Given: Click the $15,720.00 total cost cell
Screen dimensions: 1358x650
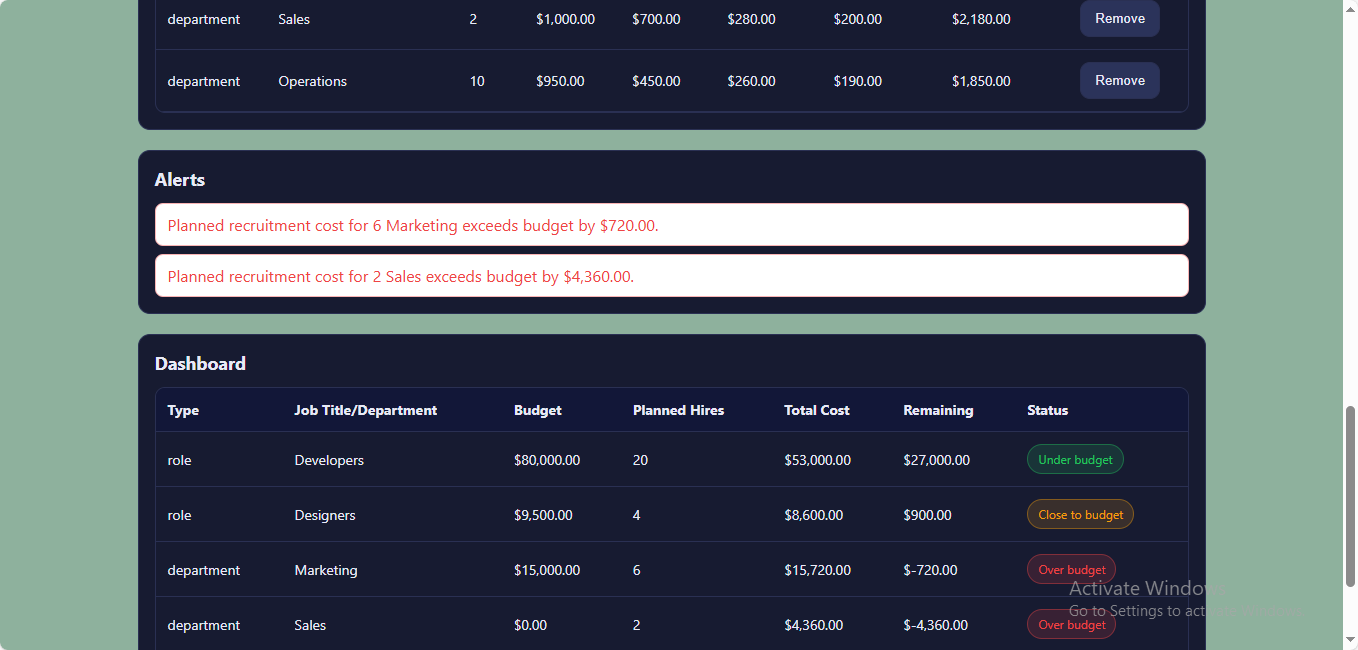Looking at the screenshot, I should point(817,570).
